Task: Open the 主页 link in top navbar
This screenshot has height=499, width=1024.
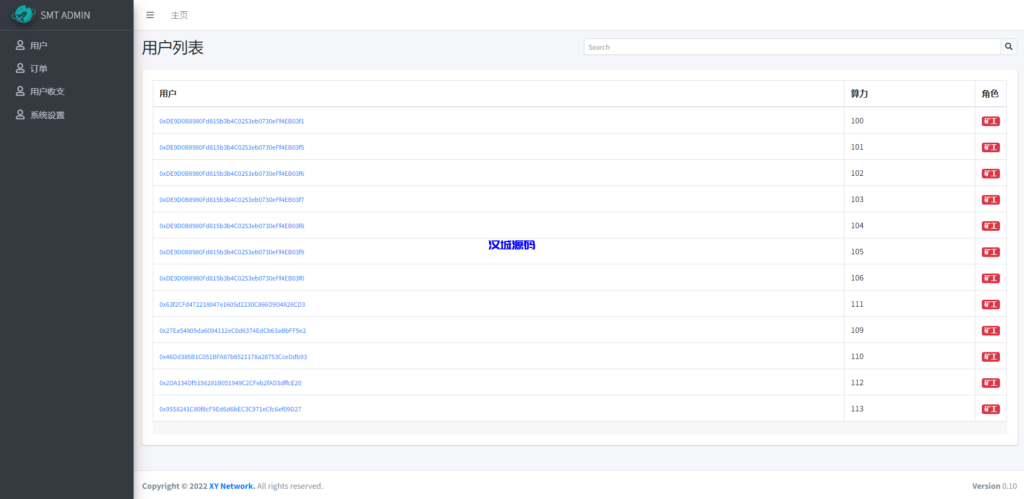Action: coord(179,15)
